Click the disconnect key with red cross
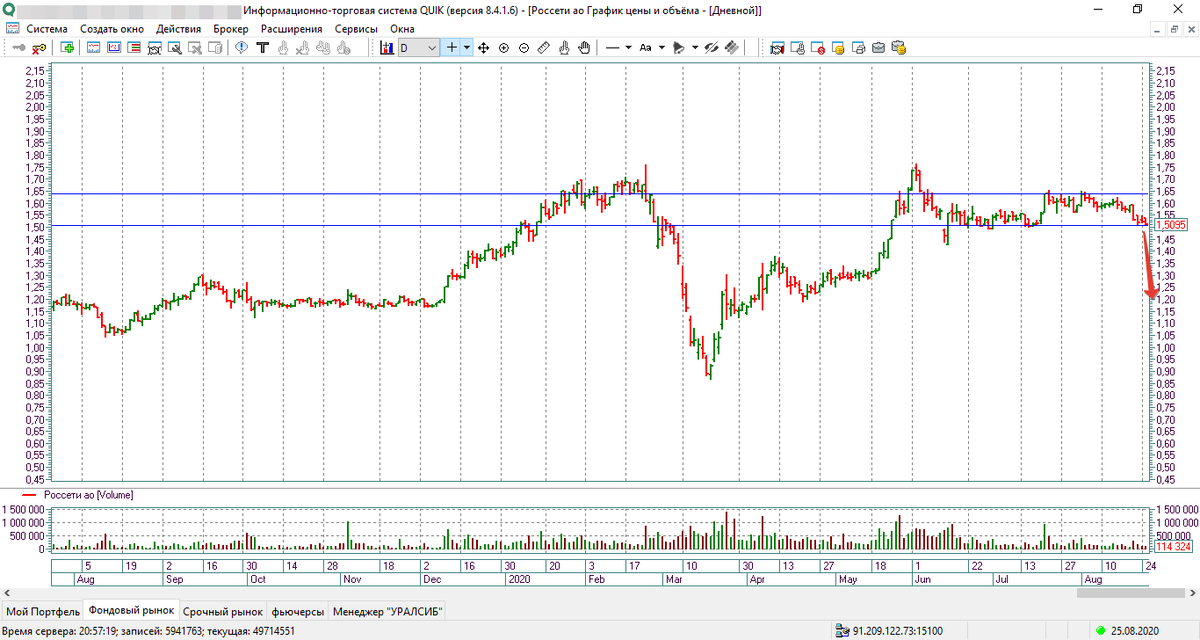The height and width of the screenshot is (640, 1200). 38,48
